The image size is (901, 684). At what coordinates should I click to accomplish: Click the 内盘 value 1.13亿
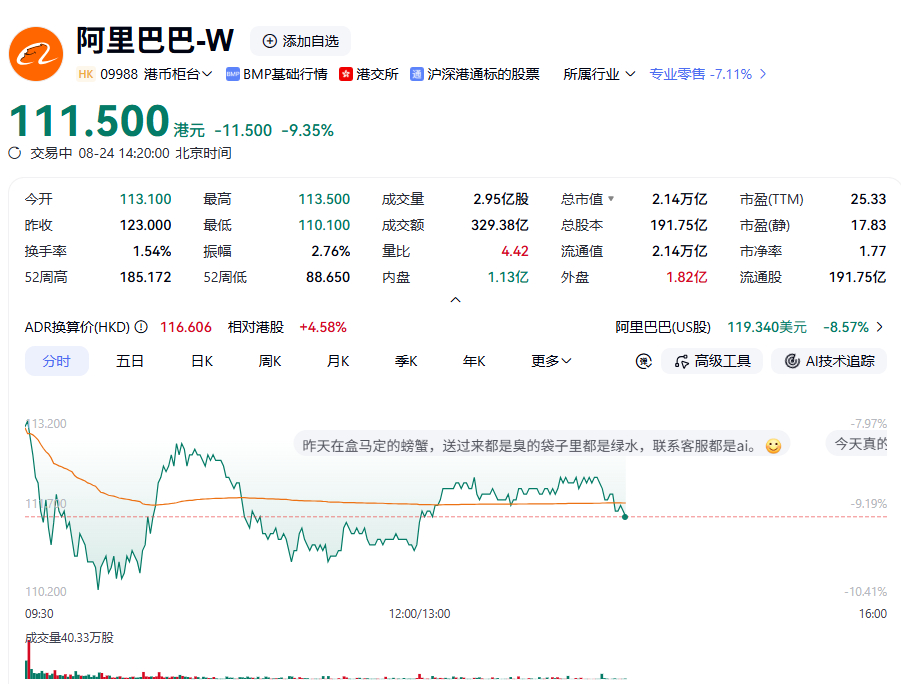(x=508, y=277)
